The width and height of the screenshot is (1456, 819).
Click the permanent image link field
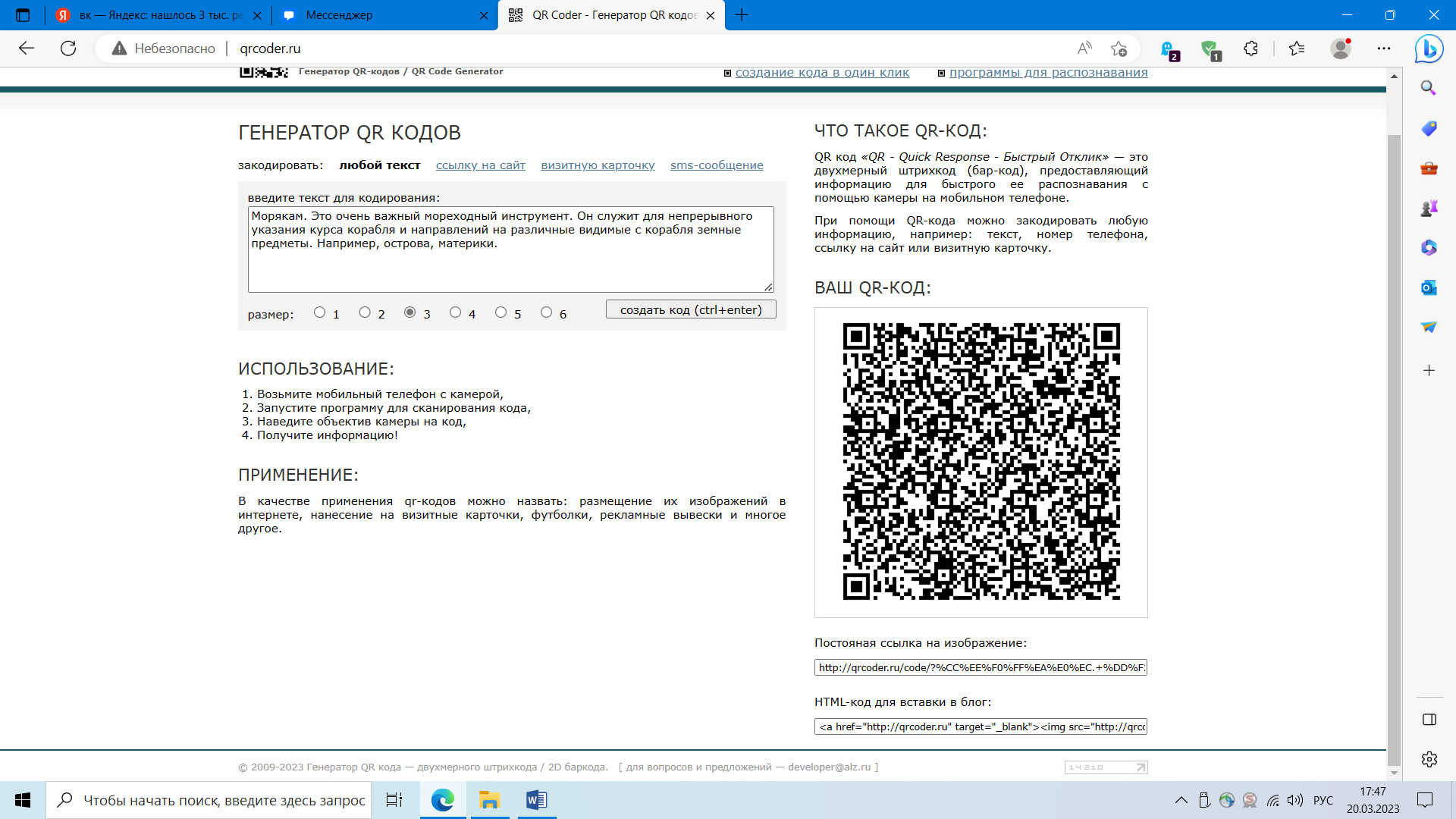[x=981, y=667]
